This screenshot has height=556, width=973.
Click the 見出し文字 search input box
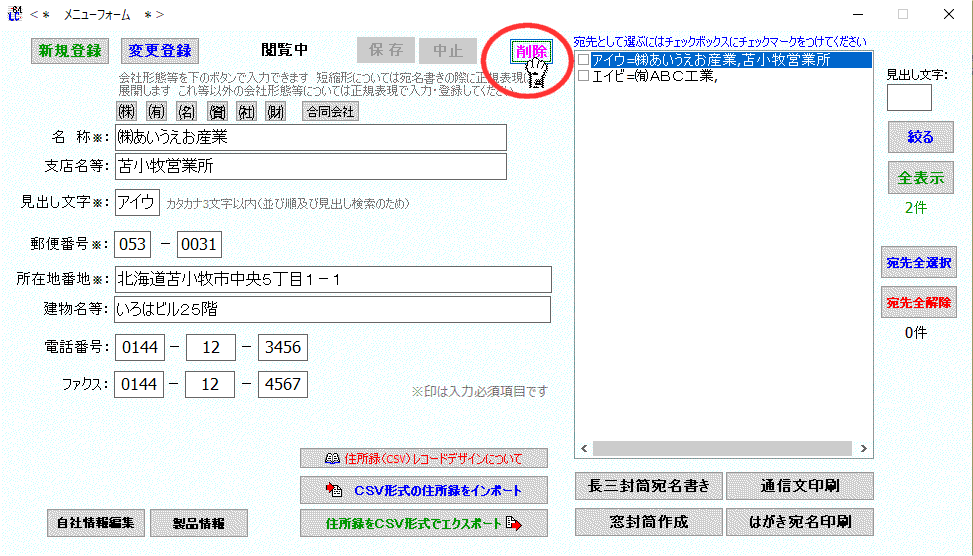909,98
